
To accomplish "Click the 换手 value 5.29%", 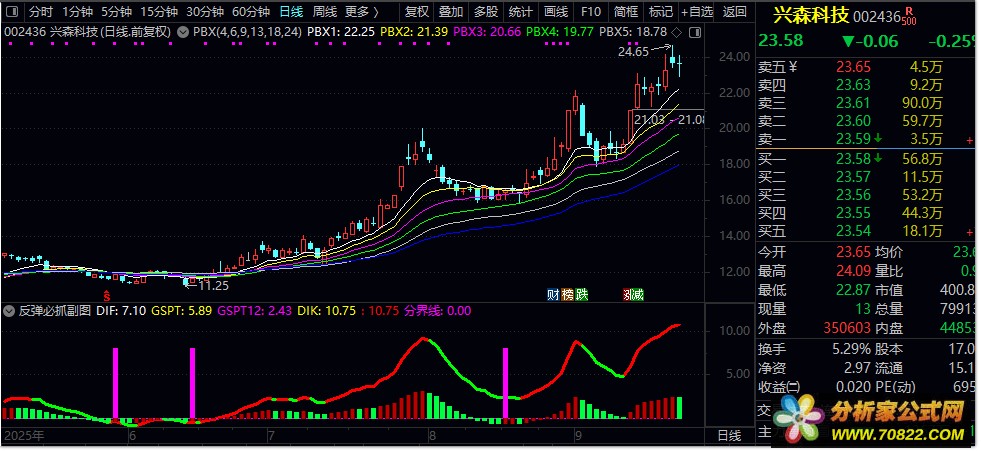I will (x=849, y=350).
